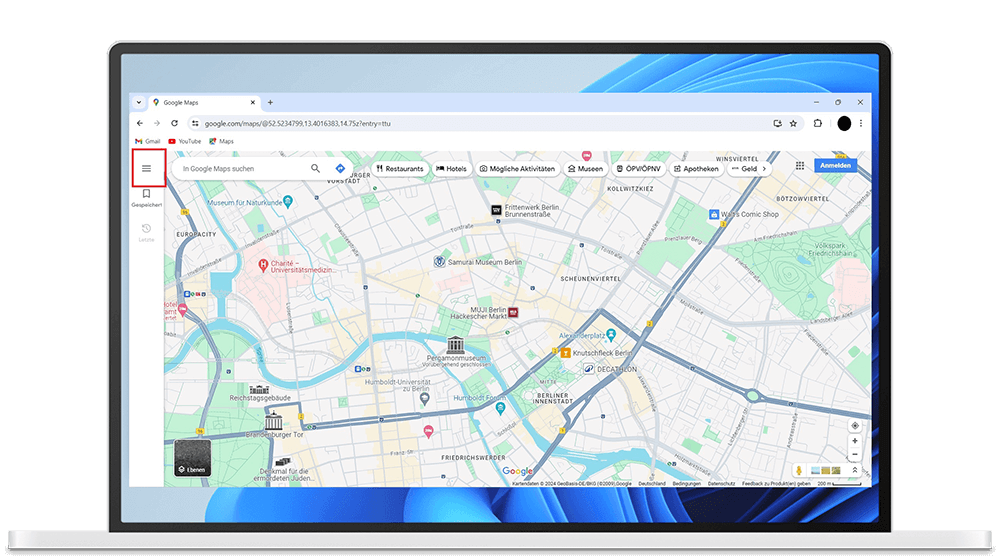The height and width of the screenshot is (558, 1000).
Task: Select the Restaurants category chip
Action: [400, 168]
